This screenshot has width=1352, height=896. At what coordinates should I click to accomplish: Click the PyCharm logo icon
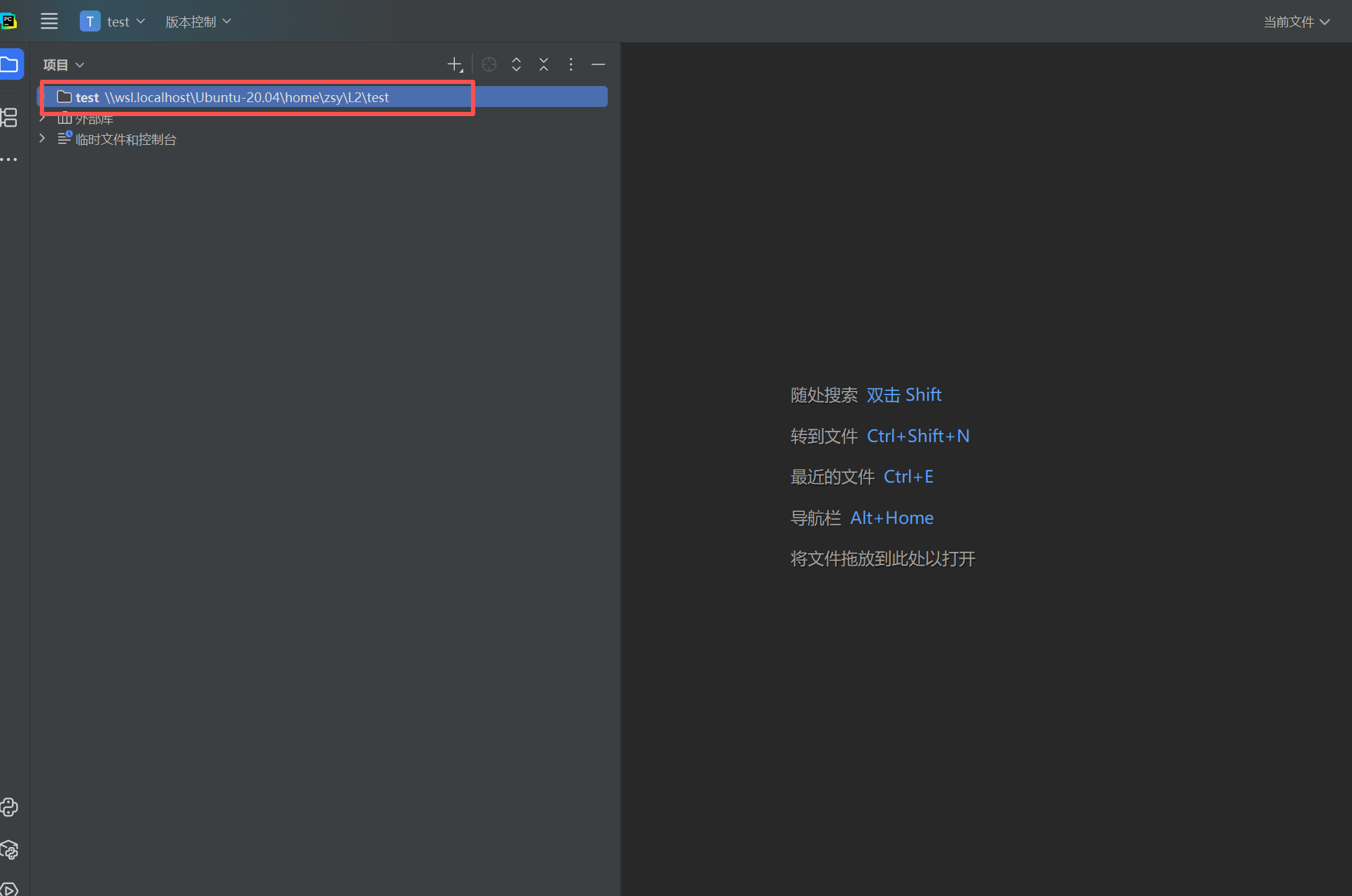point(9,20)
